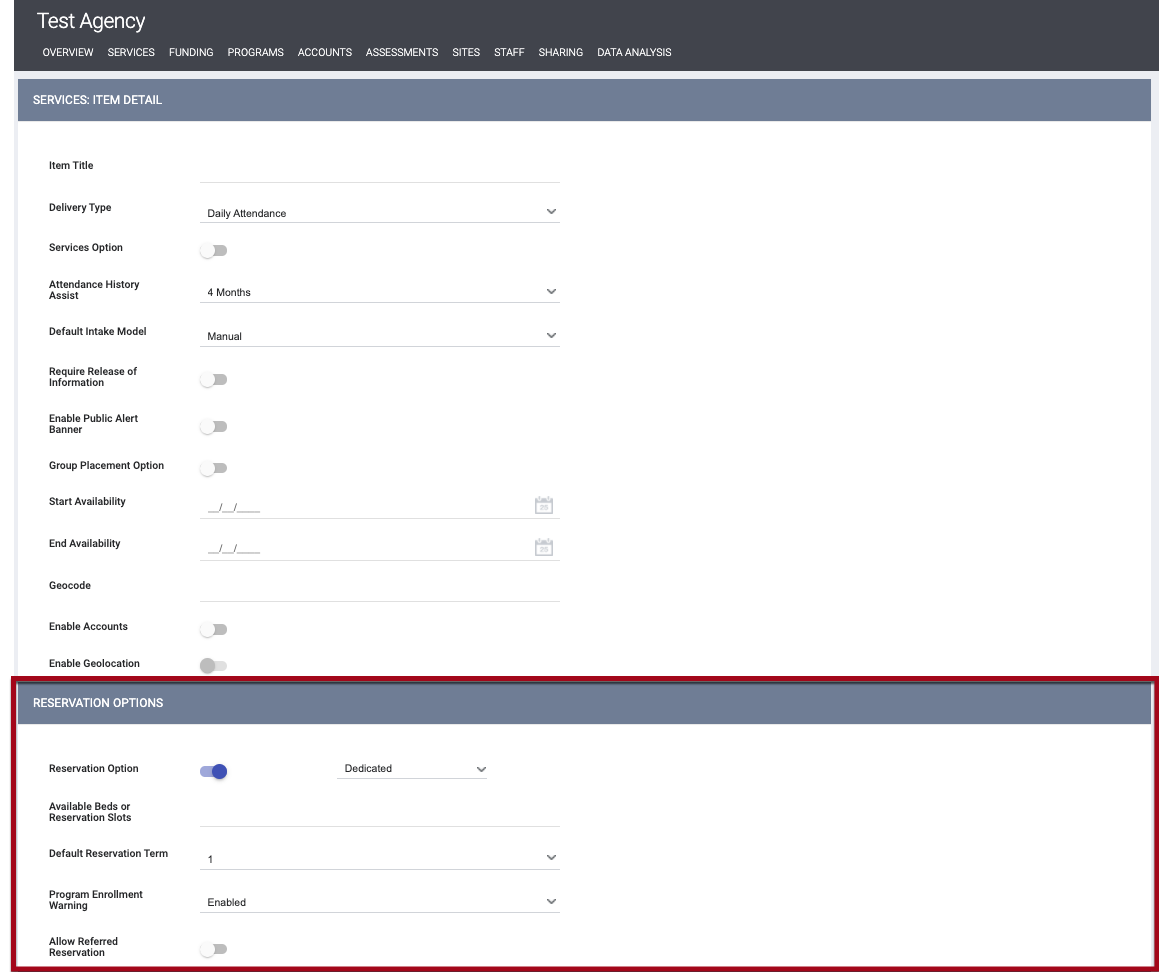Open the Services menu
The width and height of the screenshot is (1159, 972).
(131, 52)
